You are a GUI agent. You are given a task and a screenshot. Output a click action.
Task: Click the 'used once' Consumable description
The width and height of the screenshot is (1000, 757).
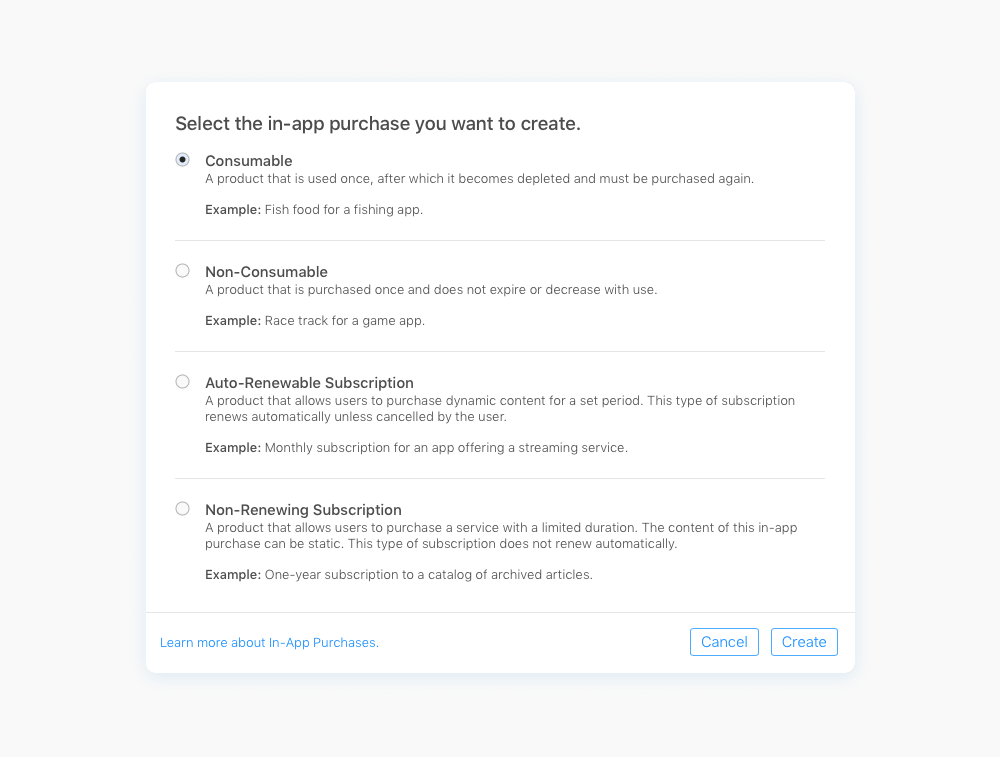click(479, 179)
